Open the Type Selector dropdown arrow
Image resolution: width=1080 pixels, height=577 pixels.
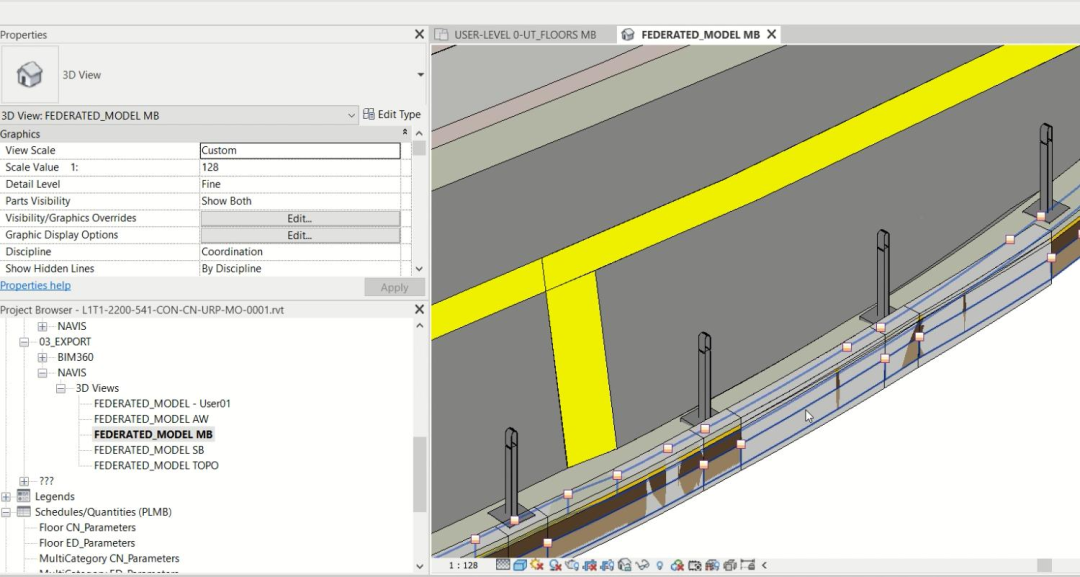420,74
